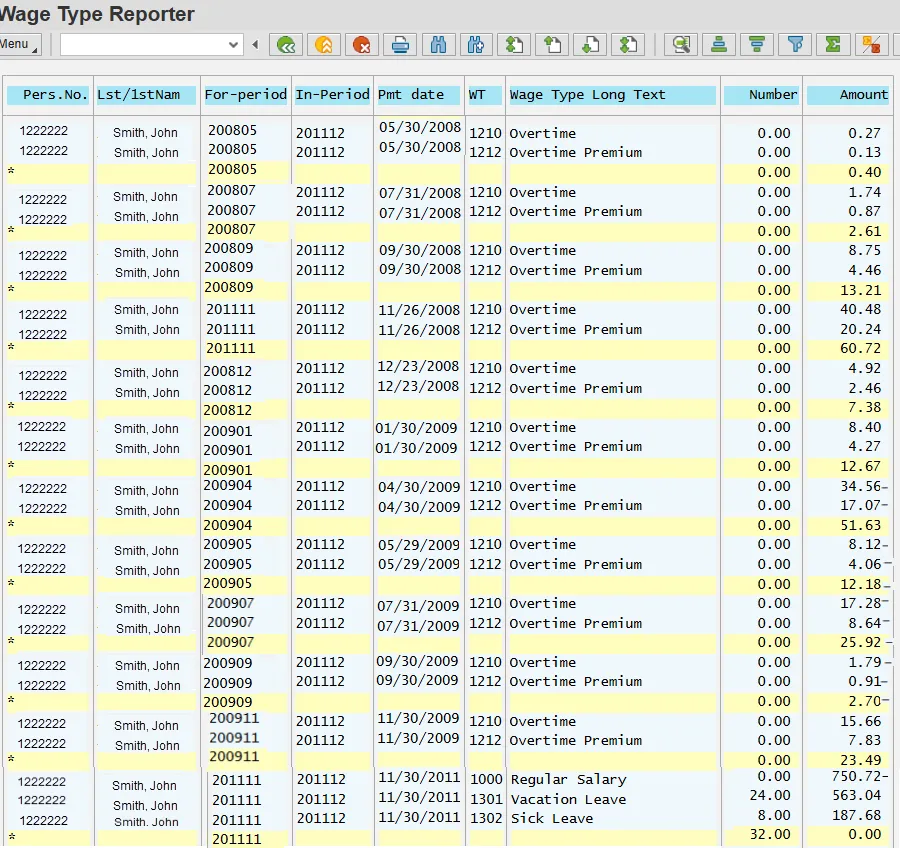This screenshot has height=848, width=900.
Task: Click the Sigma total icon
Action: [x=832, y=45]
